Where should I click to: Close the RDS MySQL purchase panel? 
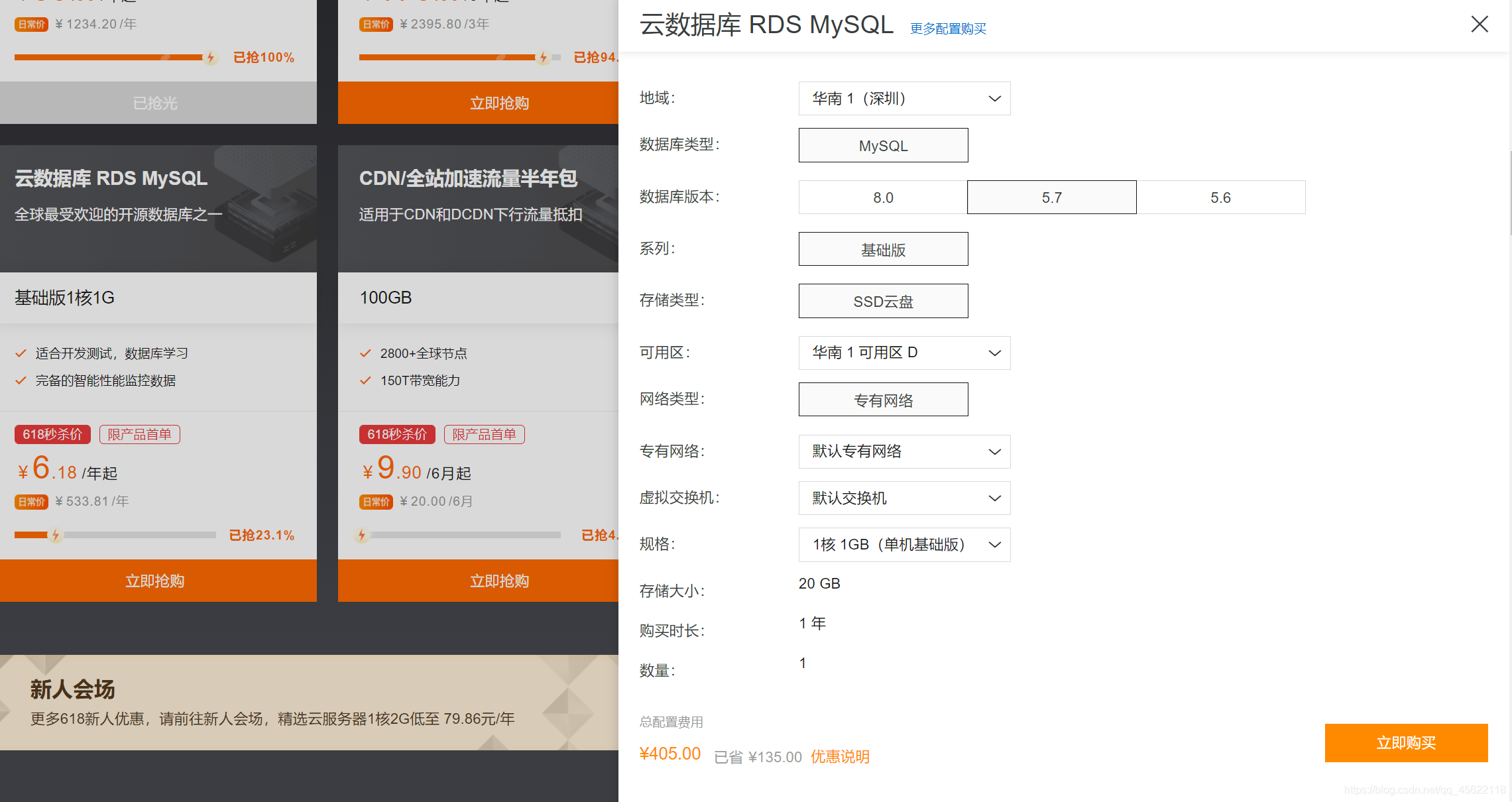(1479, 25)
